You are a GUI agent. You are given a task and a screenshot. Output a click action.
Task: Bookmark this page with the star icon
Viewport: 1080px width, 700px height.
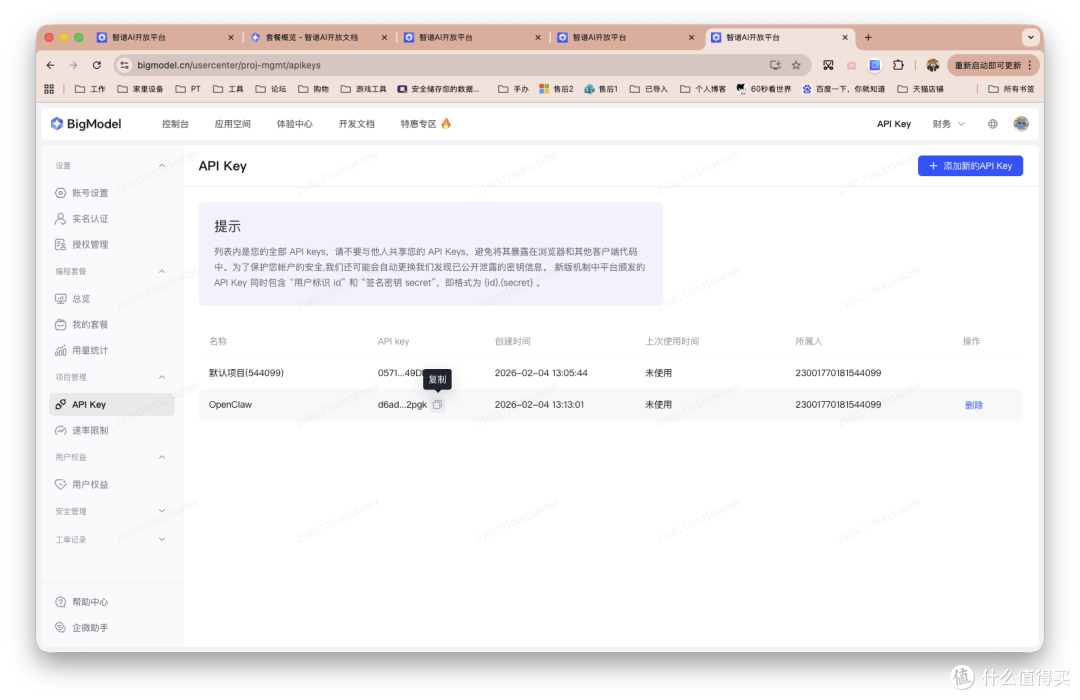point(796,65)
